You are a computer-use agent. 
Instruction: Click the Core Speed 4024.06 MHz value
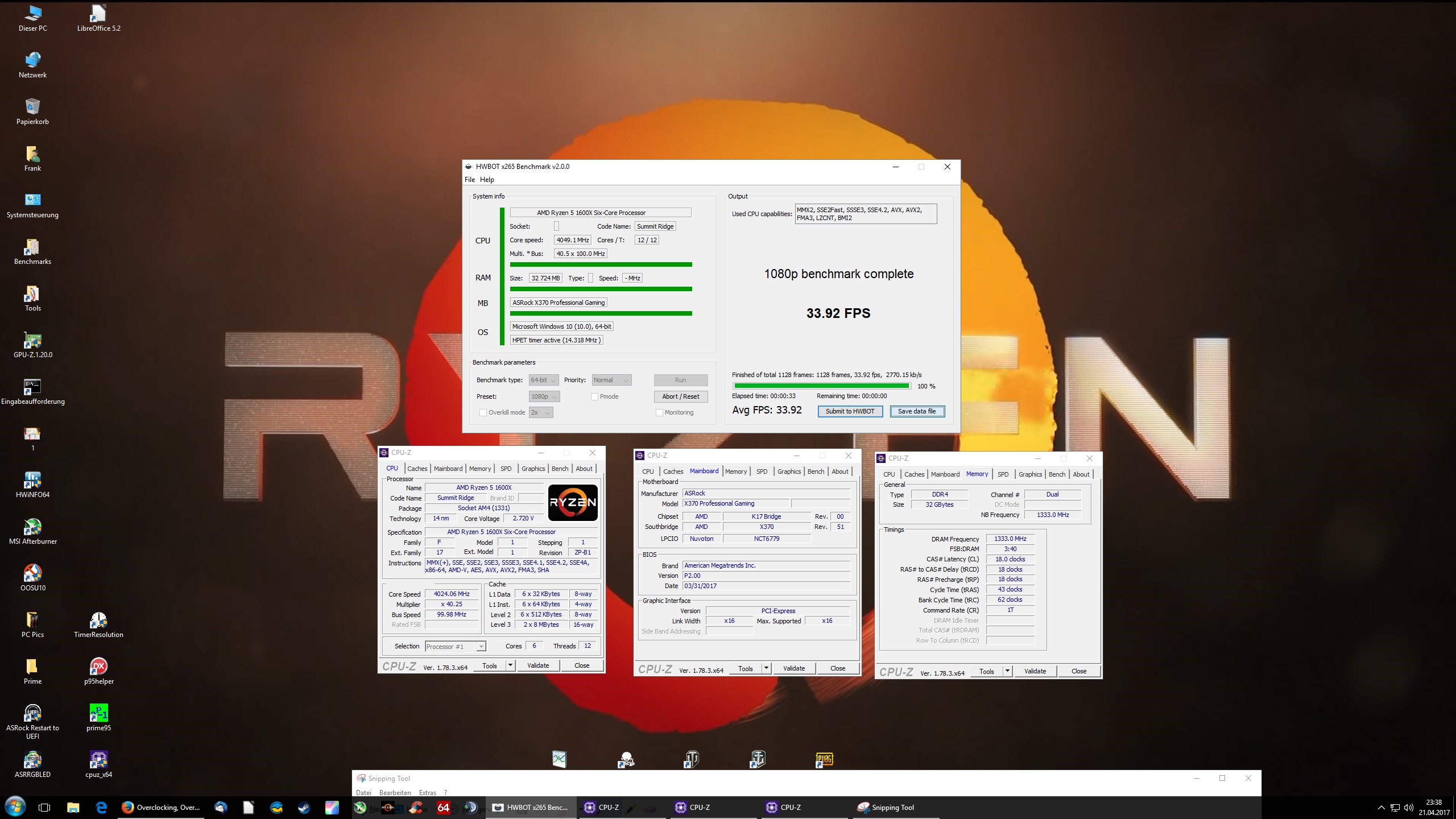[452, 594]
